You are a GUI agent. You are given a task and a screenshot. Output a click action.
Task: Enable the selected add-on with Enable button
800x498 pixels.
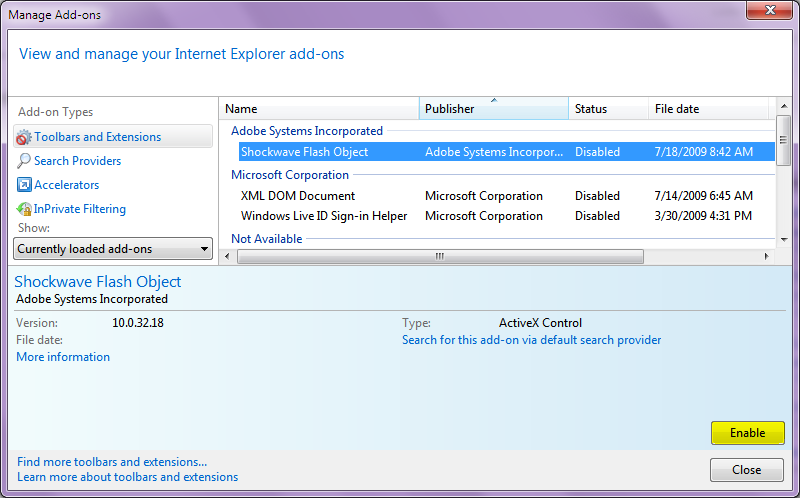(747, 433)
